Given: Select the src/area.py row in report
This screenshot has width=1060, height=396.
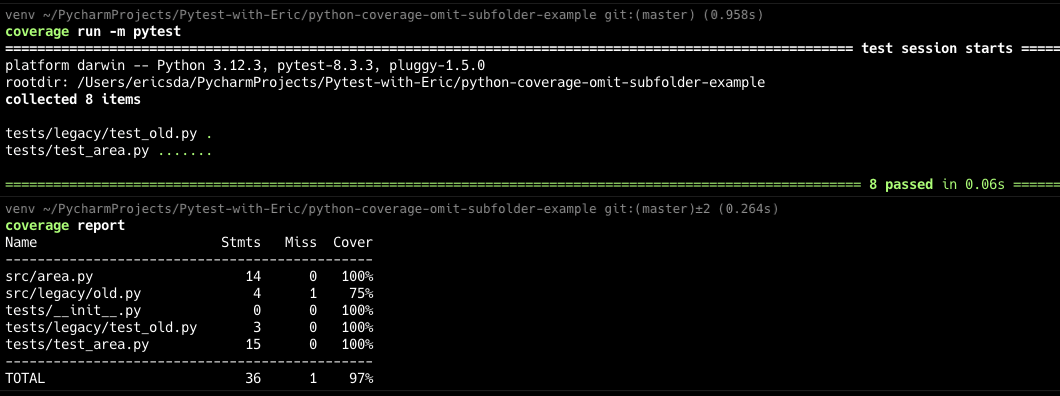Looking at the screenshot, I should pyautogui.click(x=189, y=276).
